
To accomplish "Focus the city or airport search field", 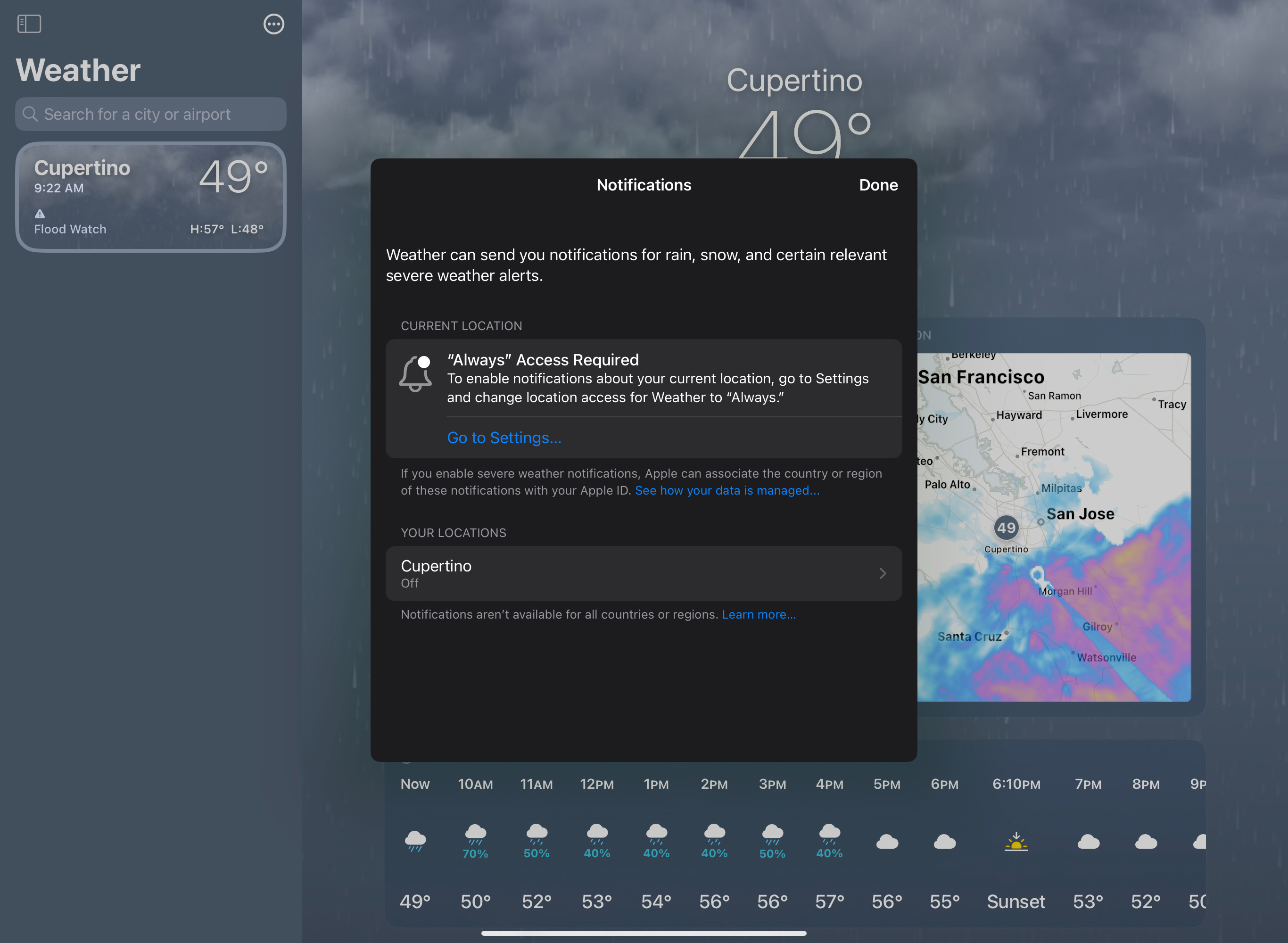I will coord(151,114).
